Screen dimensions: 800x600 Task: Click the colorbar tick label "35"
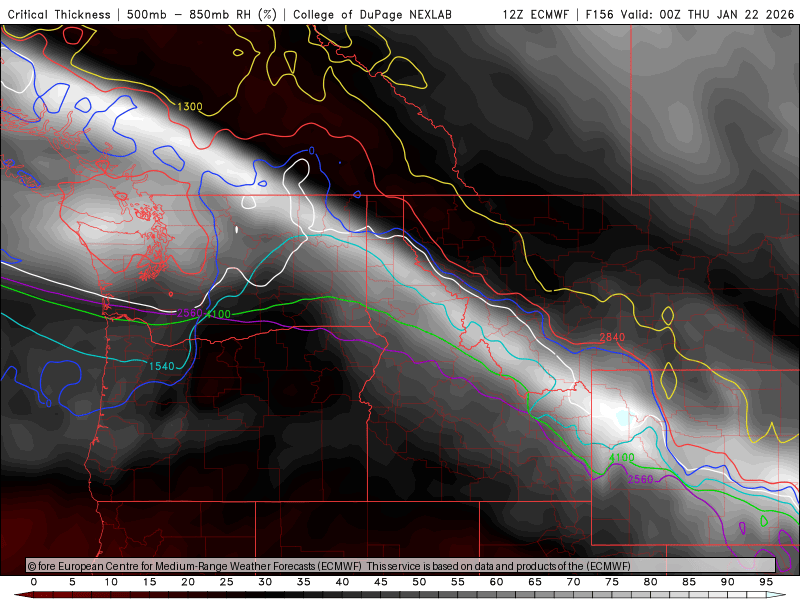pos(304,582)
